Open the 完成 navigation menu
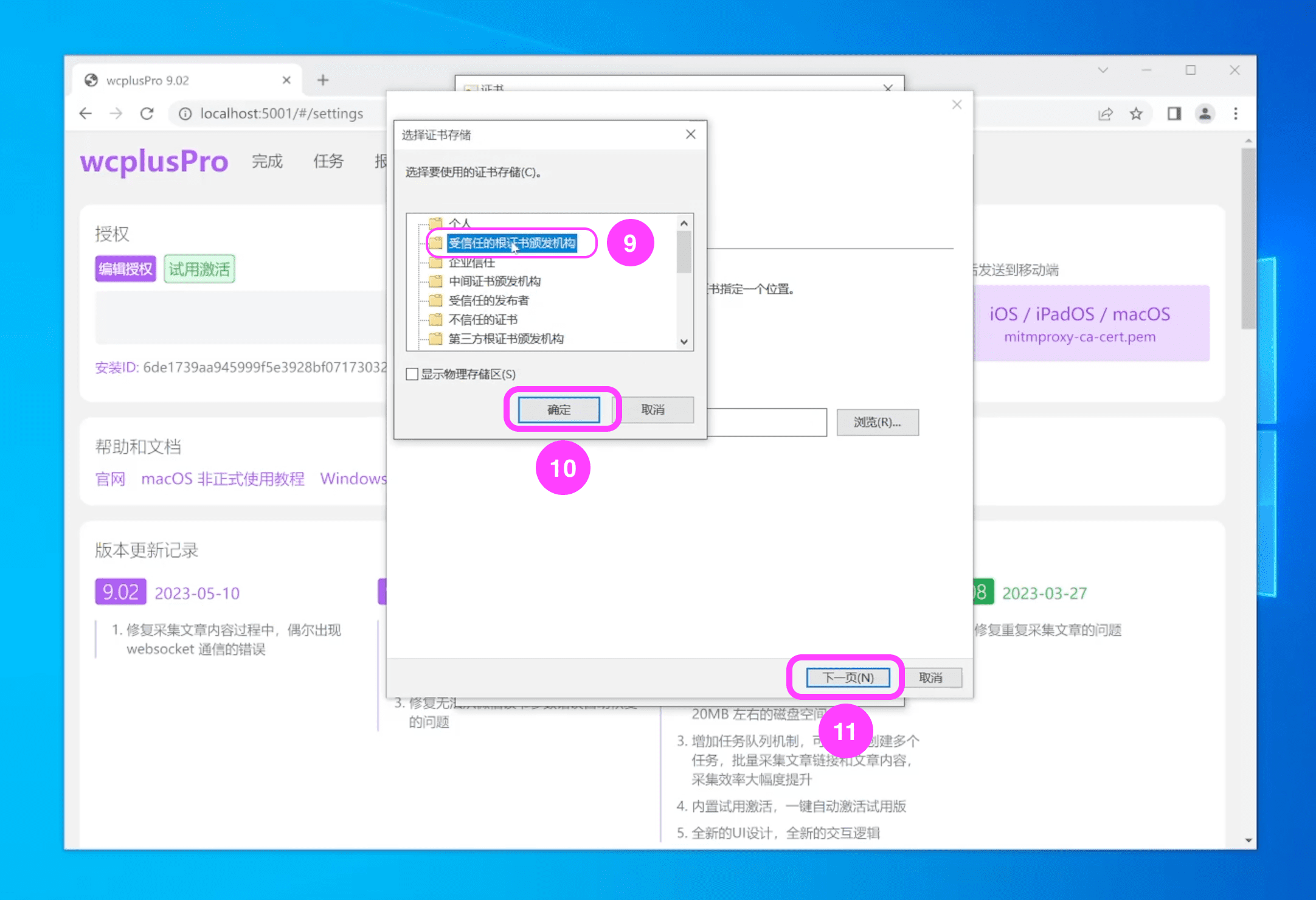The image size is (1316, 900). coord(268,161)
